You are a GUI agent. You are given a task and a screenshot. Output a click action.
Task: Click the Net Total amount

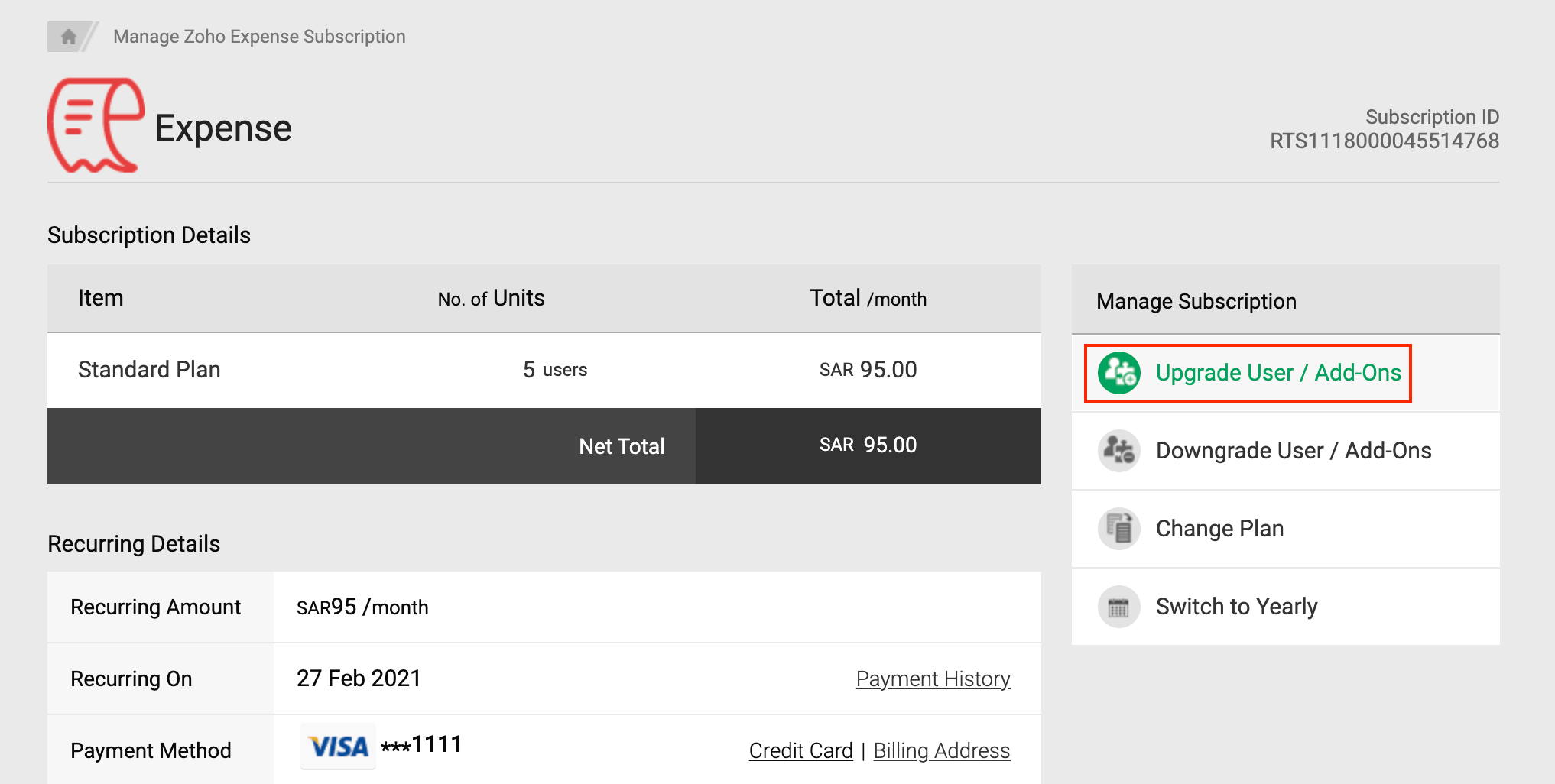click(868, 445)
